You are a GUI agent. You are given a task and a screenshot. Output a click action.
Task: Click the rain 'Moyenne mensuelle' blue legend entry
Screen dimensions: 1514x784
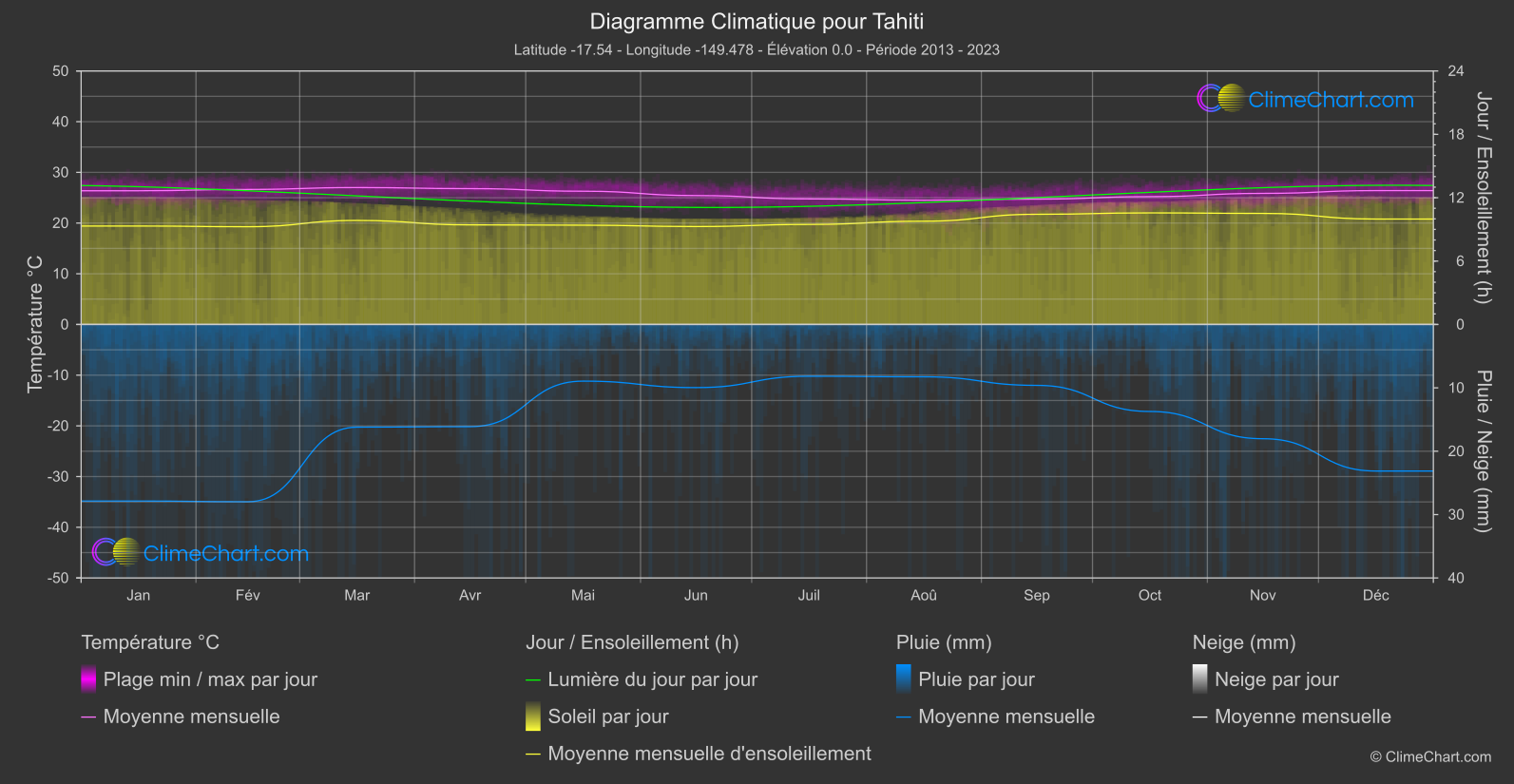(995, 717)
